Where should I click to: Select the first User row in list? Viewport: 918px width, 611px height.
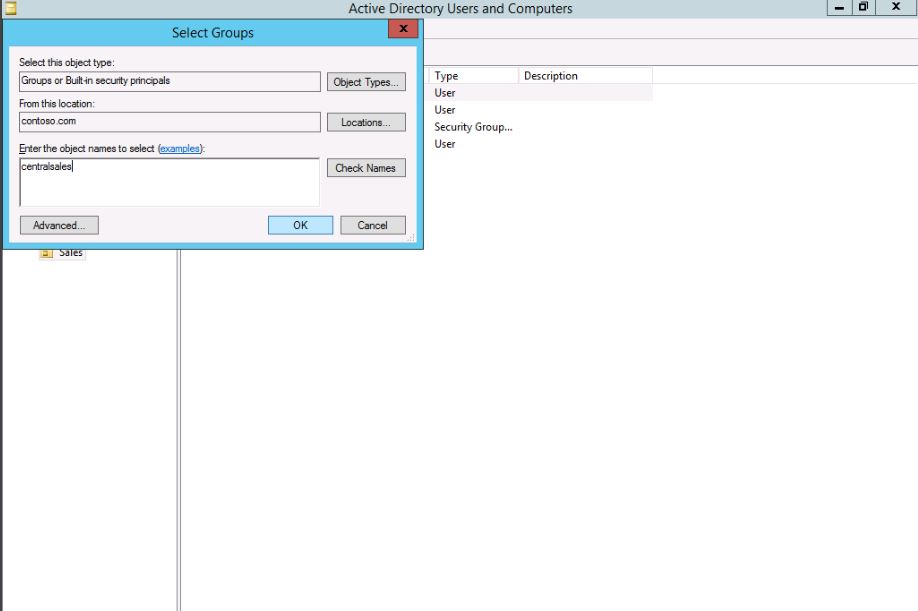click(x=445, y=93)
